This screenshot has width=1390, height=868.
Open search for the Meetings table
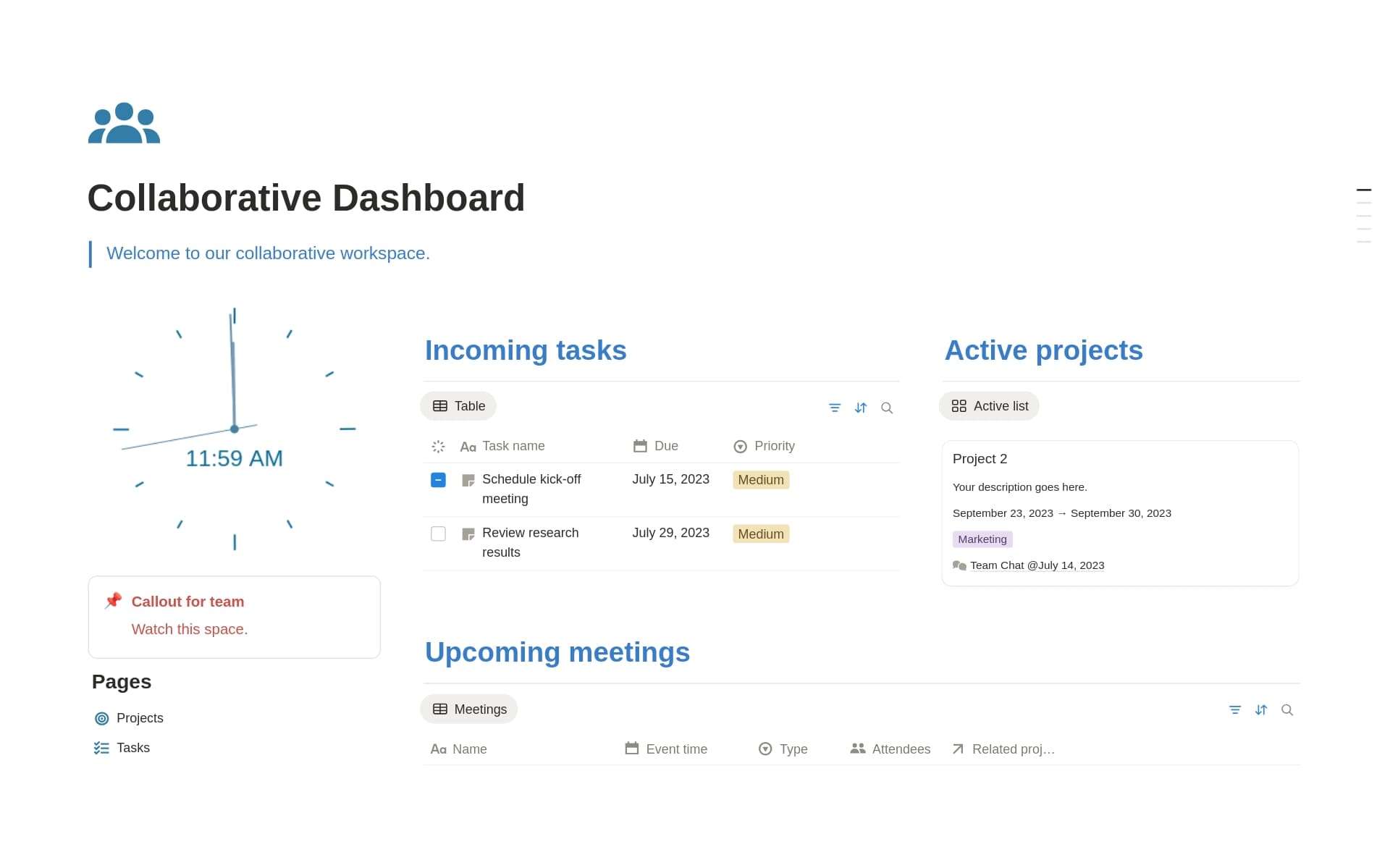[x=1287, y=709]
